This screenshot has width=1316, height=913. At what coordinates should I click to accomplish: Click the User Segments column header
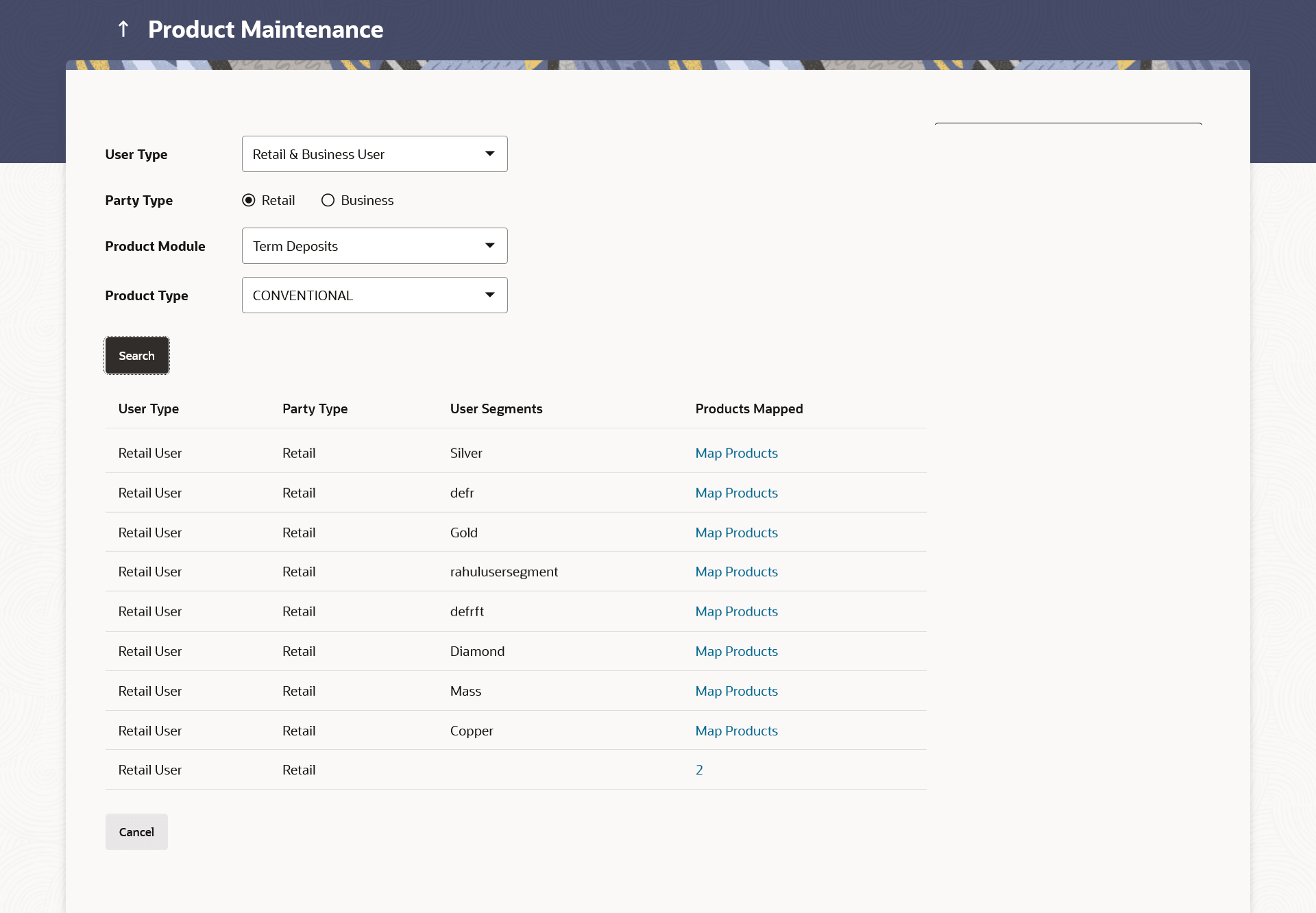click(496, 409)
